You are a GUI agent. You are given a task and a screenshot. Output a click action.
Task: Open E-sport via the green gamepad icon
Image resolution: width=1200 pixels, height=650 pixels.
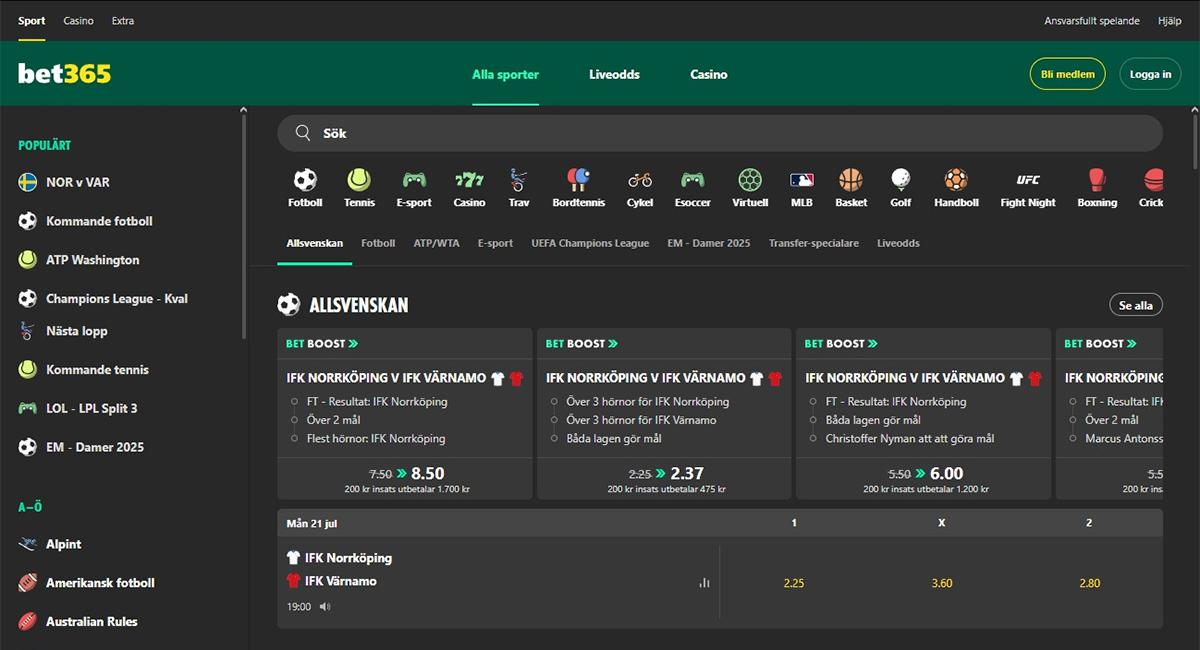click(x=414, y=180)
